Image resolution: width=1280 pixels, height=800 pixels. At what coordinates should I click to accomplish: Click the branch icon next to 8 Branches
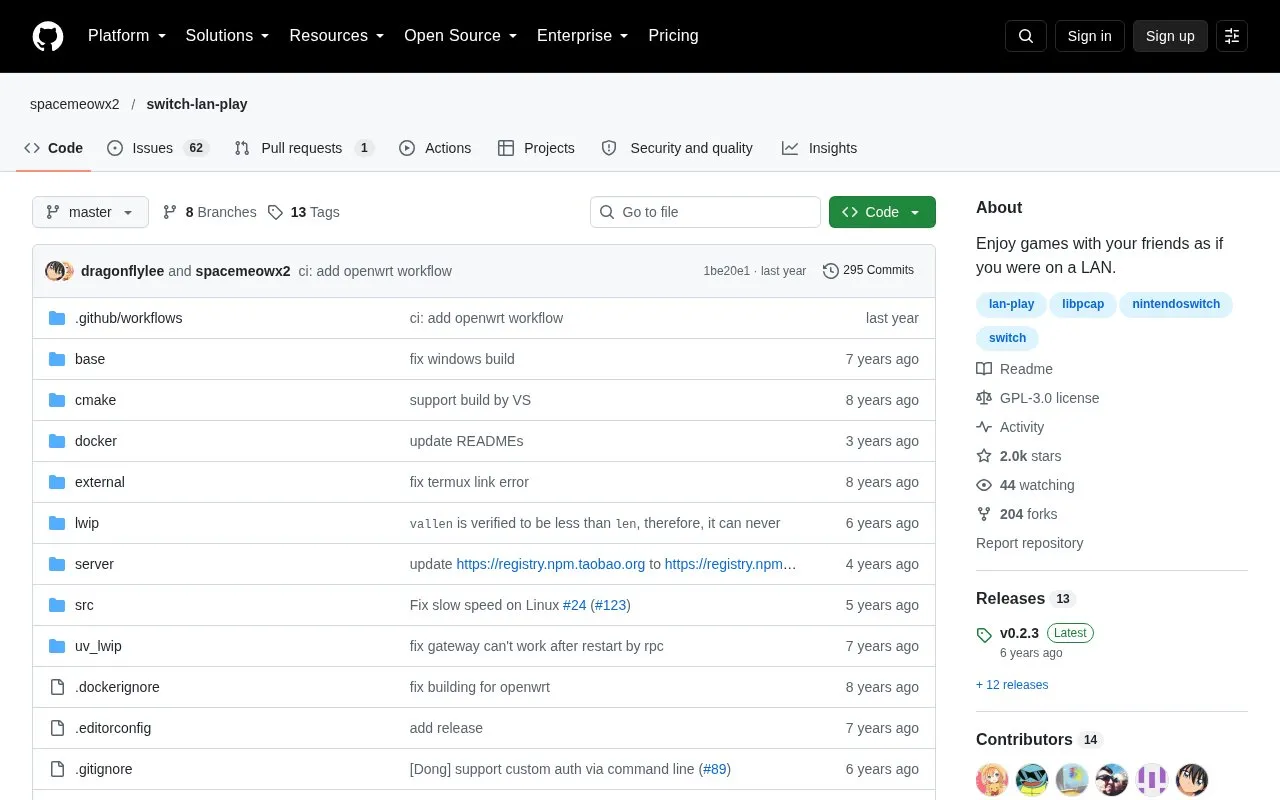170,212
